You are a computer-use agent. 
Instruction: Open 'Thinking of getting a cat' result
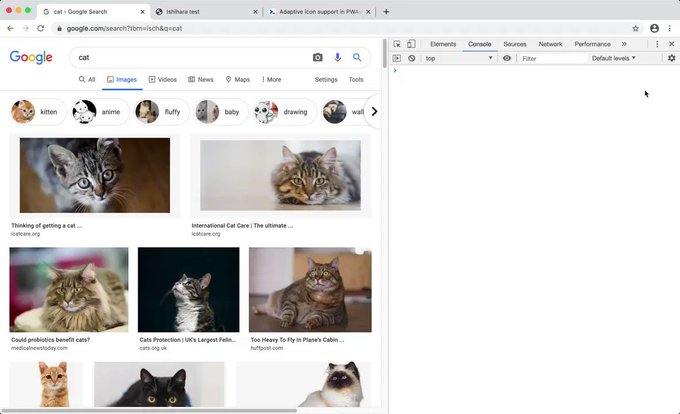coord(46,225)
